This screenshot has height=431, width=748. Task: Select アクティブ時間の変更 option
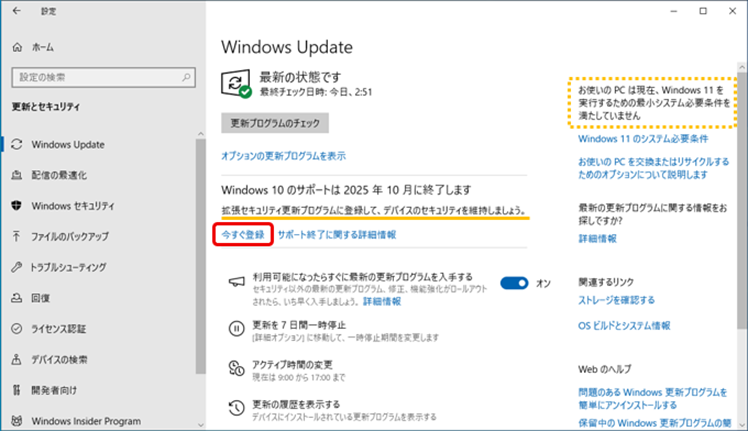click(292, 365)
